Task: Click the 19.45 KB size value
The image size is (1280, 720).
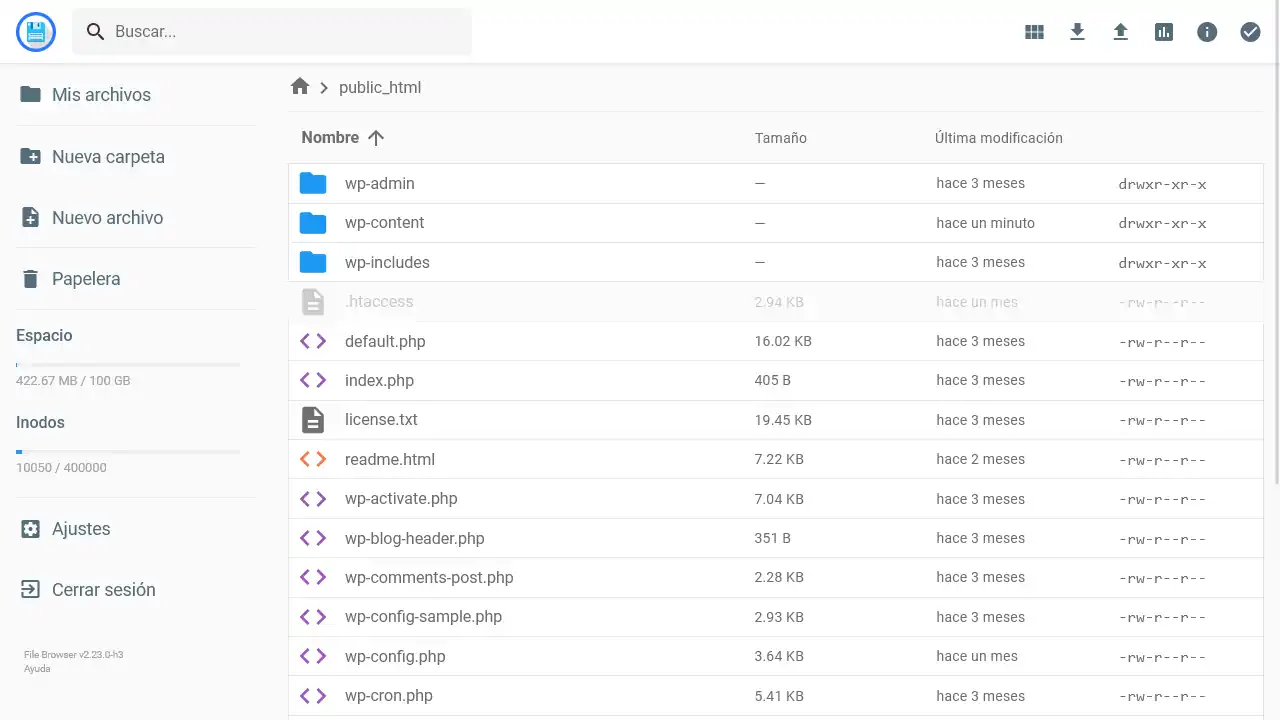Action: pyautogui.click(x=783, y=420)
